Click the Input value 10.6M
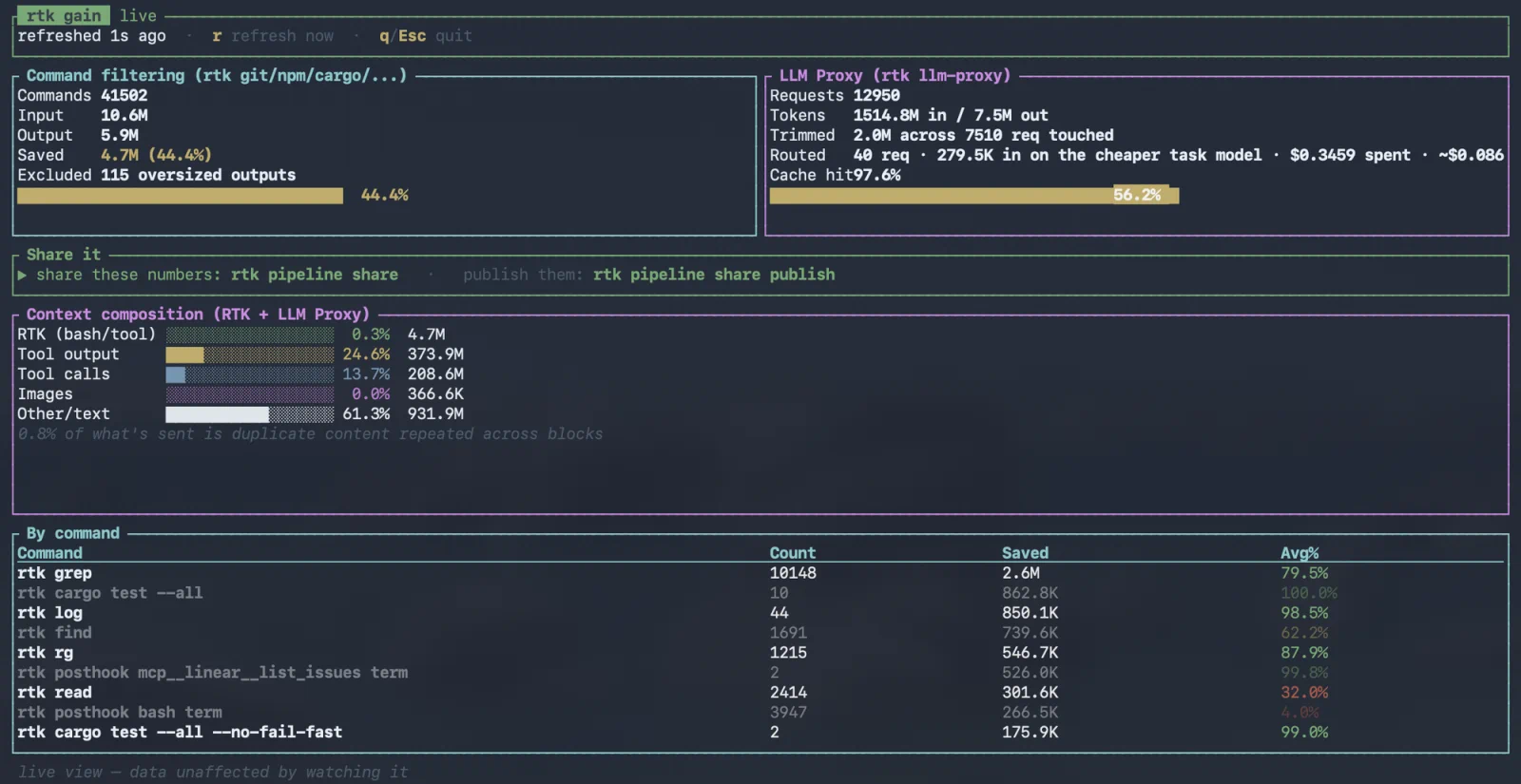 (x=125, y=115)
